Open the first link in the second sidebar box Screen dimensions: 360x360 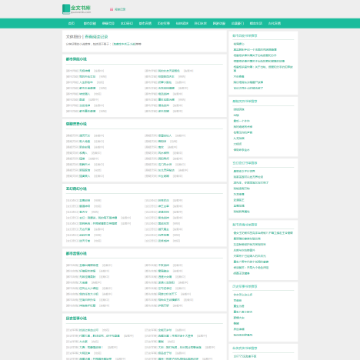coord(239,109)
